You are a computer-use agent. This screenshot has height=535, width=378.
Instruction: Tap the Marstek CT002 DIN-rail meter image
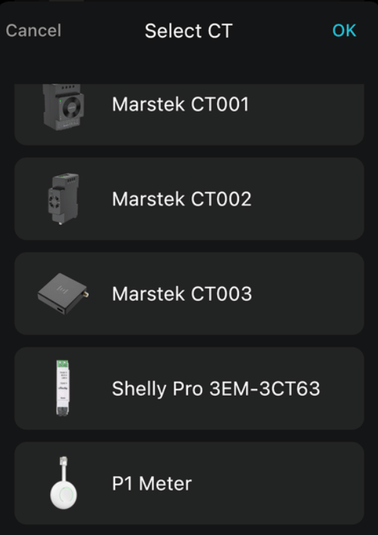(x=63, y=199)
